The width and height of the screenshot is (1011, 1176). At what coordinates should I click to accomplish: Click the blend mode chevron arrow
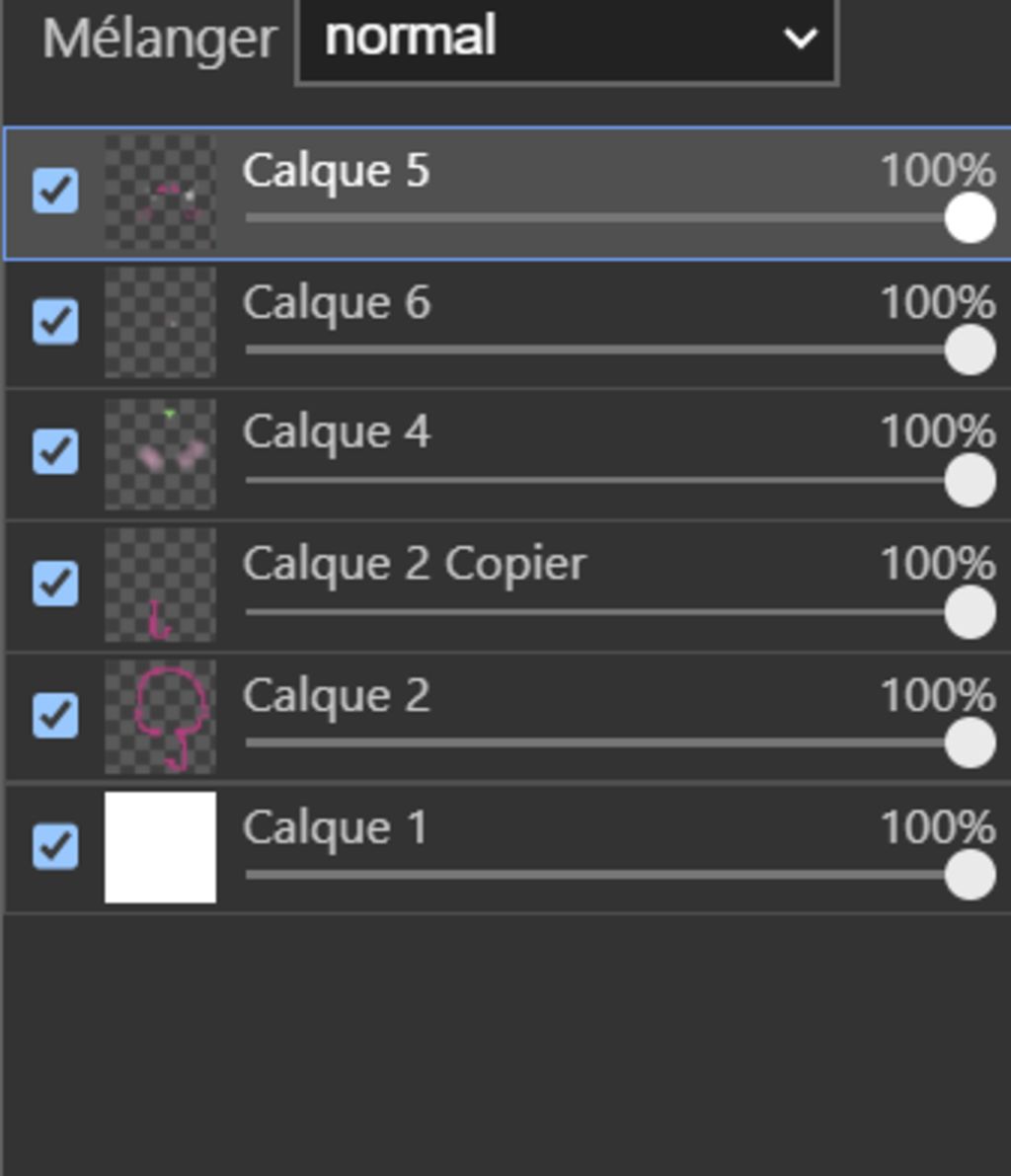(x=799, y=39)
